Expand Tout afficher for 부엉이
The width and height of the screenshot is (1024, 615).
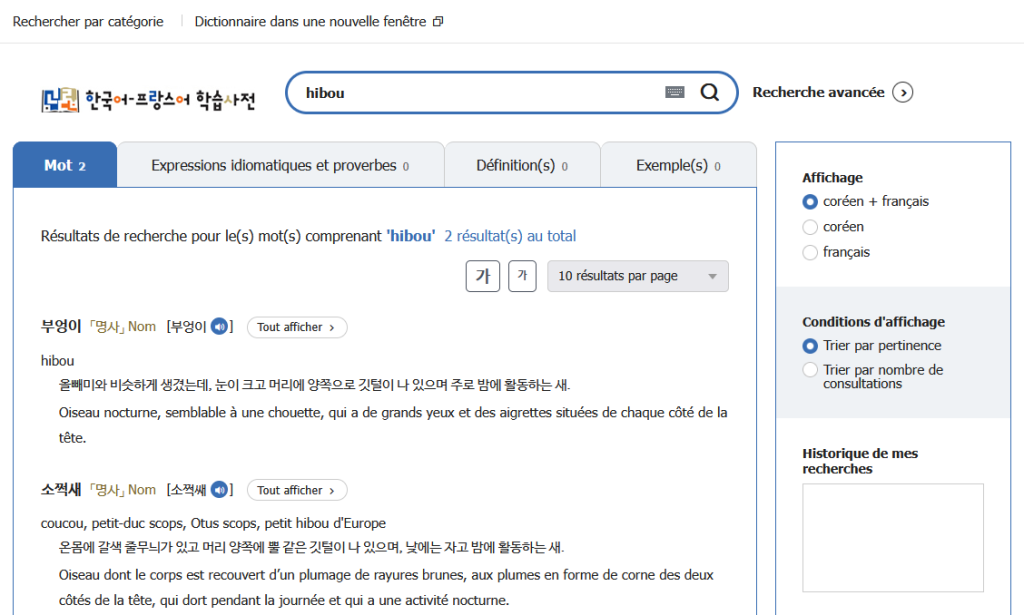click(x=297, y=327)
